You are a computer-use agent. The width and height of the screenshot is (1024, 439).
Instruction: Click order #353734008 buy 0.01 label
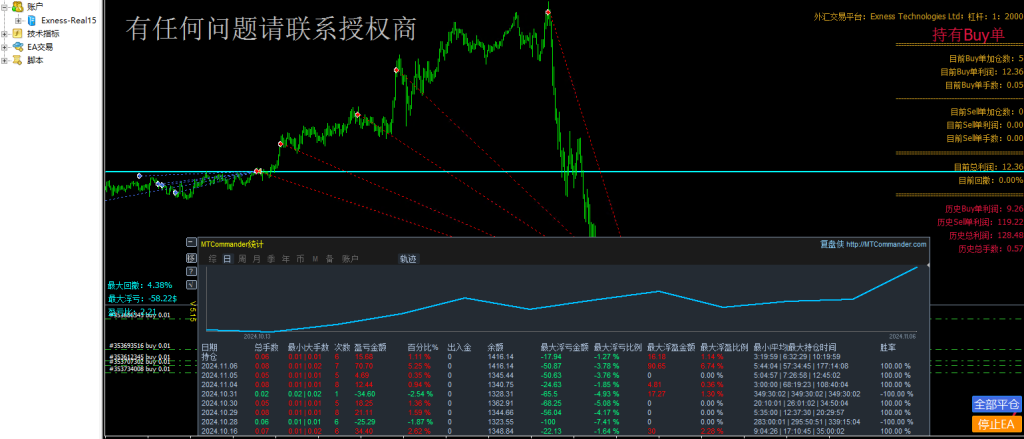click(x=140, y=370)
